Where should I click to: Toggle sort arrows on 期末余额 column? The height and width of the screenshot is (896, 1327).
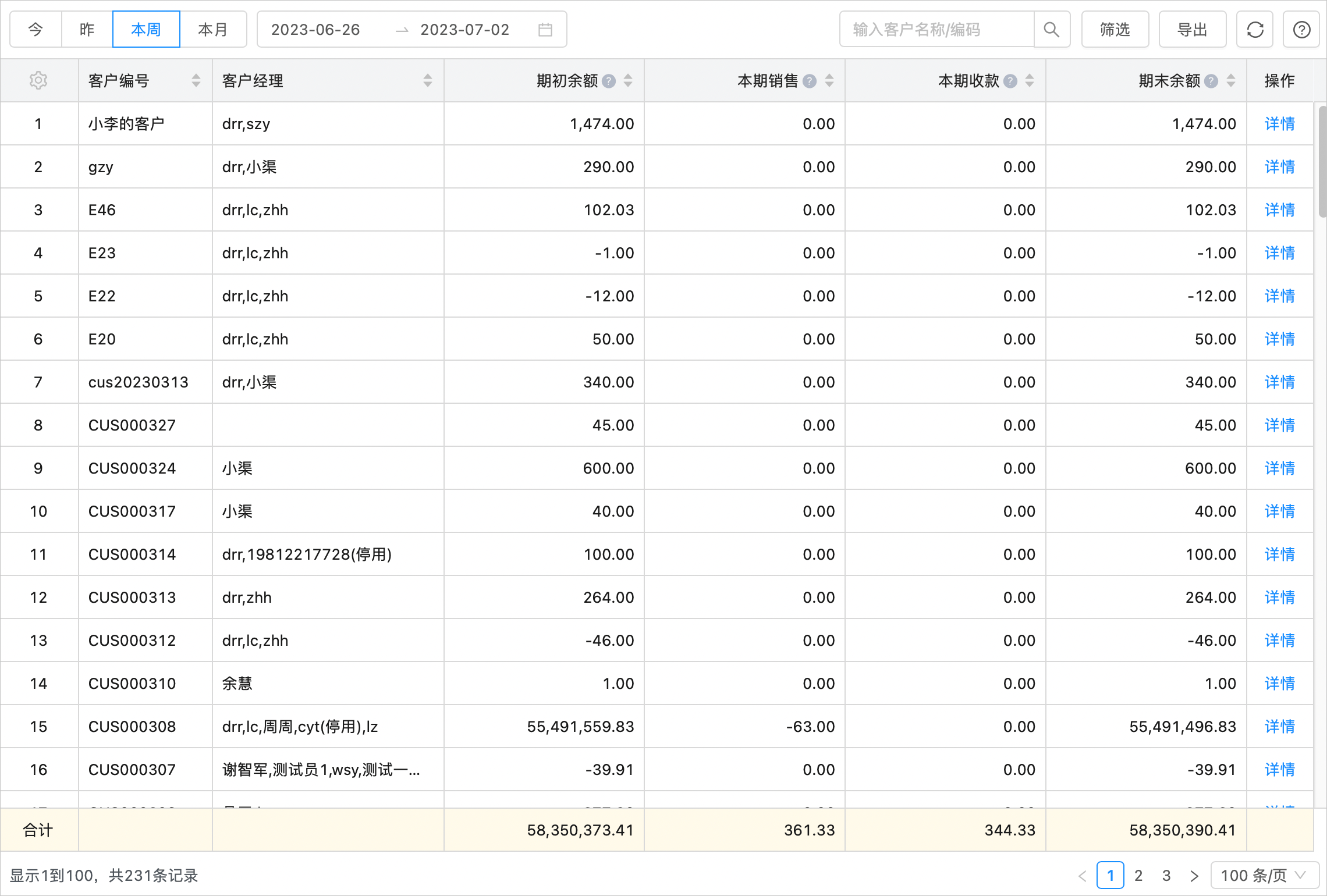[1231, 81]
